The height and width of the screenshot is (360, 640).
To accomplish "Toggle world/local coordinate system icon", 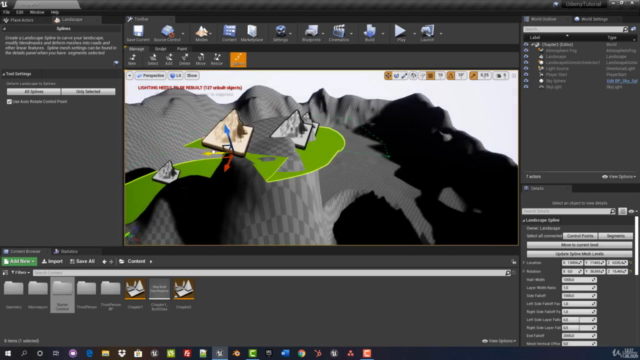I will (413, 76).
